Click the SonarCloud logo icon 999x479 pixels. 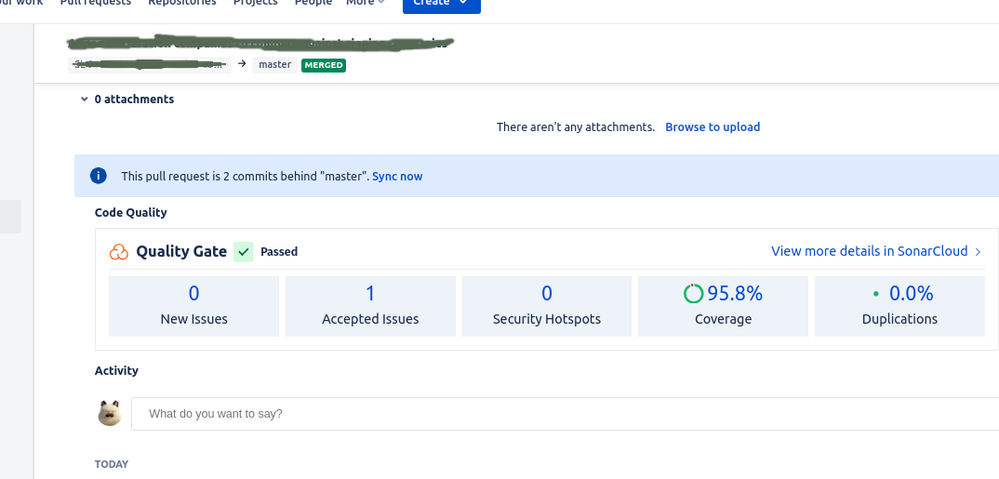[119, 252]
